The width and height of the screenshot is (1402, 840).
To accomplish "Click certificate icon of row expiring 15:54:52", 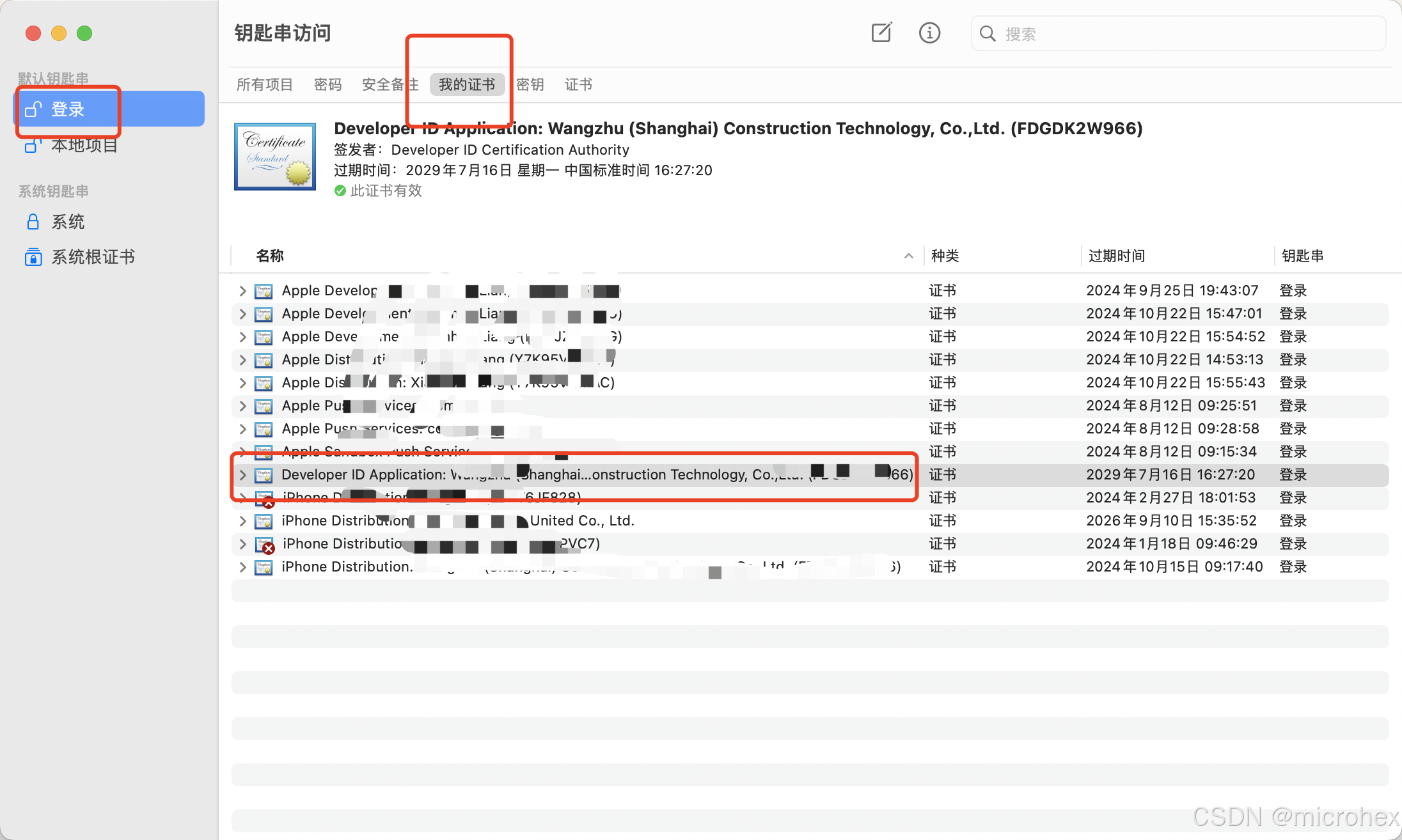I will point(264,338).
